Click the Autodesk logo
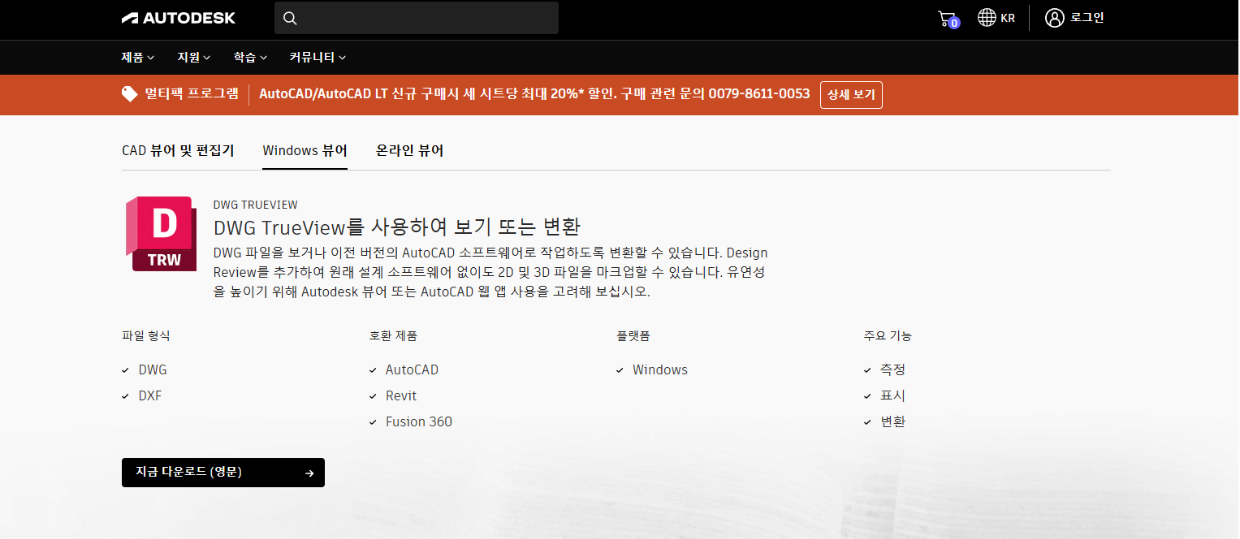This screenshot has height=539, width=1240. coord(178,18)
